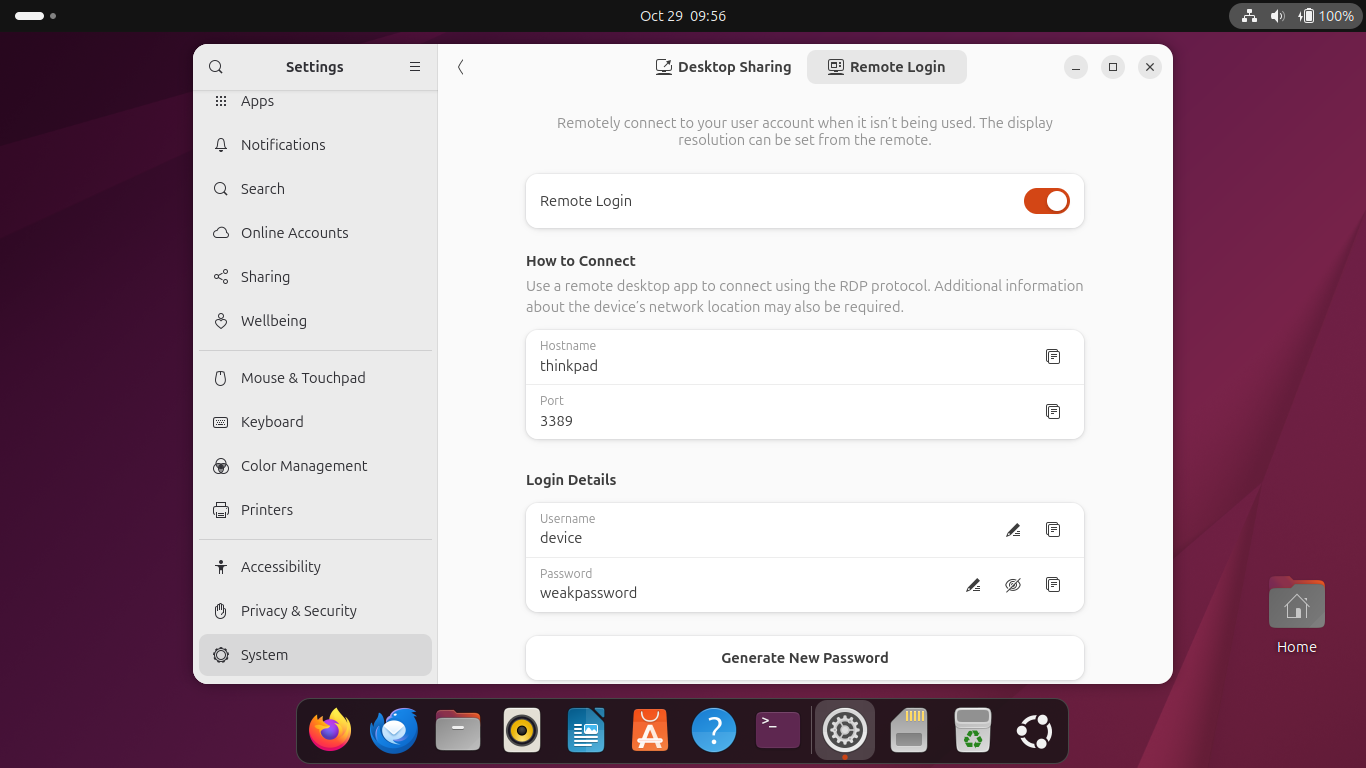Copy the Password to clipboard
The image size is (1366, 768).
(x=1053, y=585)
